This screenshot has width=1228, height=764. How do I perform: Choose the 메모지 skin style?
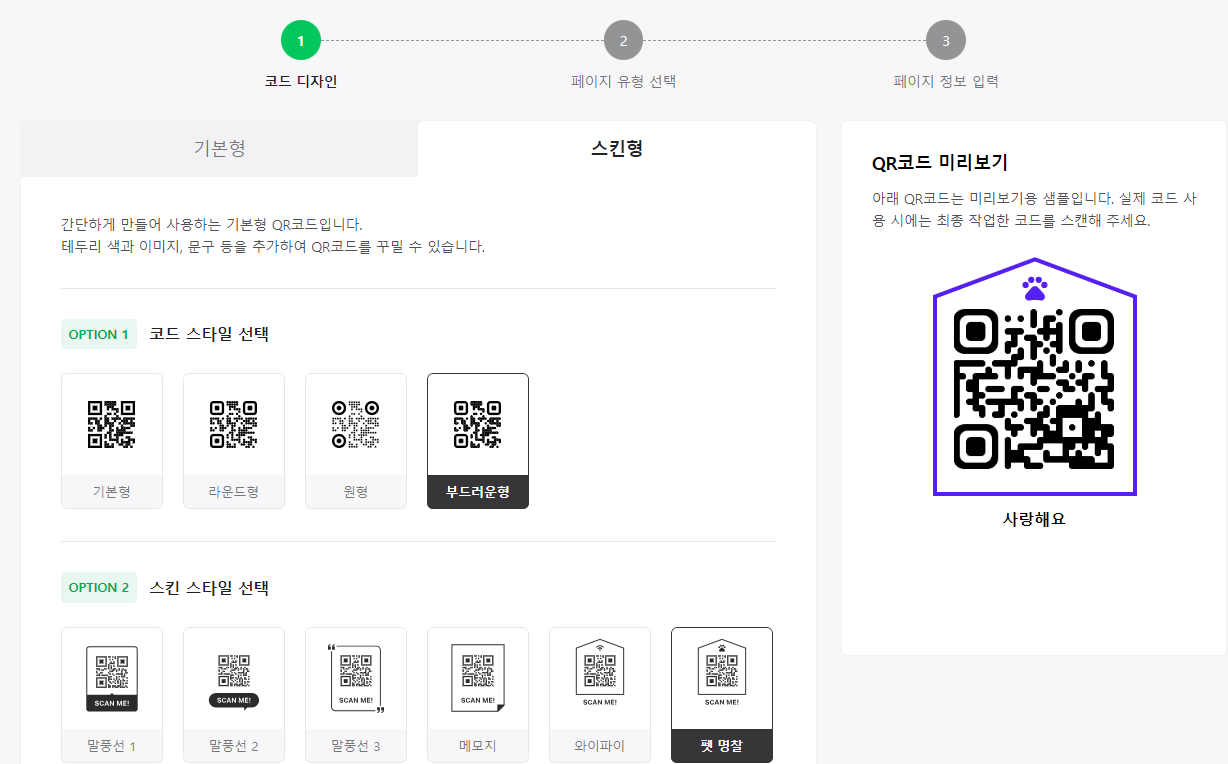point(478,695)
